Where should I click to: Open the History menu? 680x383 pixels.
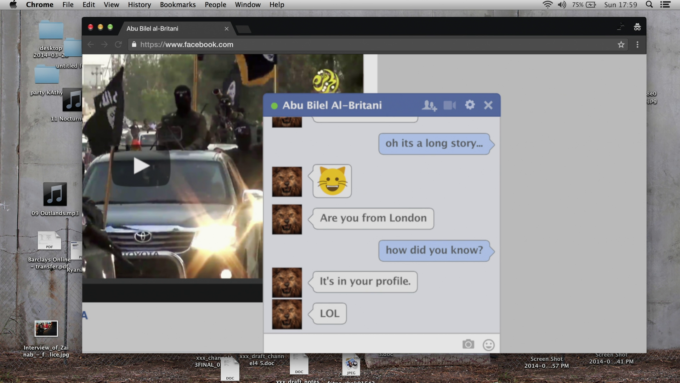[139, 5]
